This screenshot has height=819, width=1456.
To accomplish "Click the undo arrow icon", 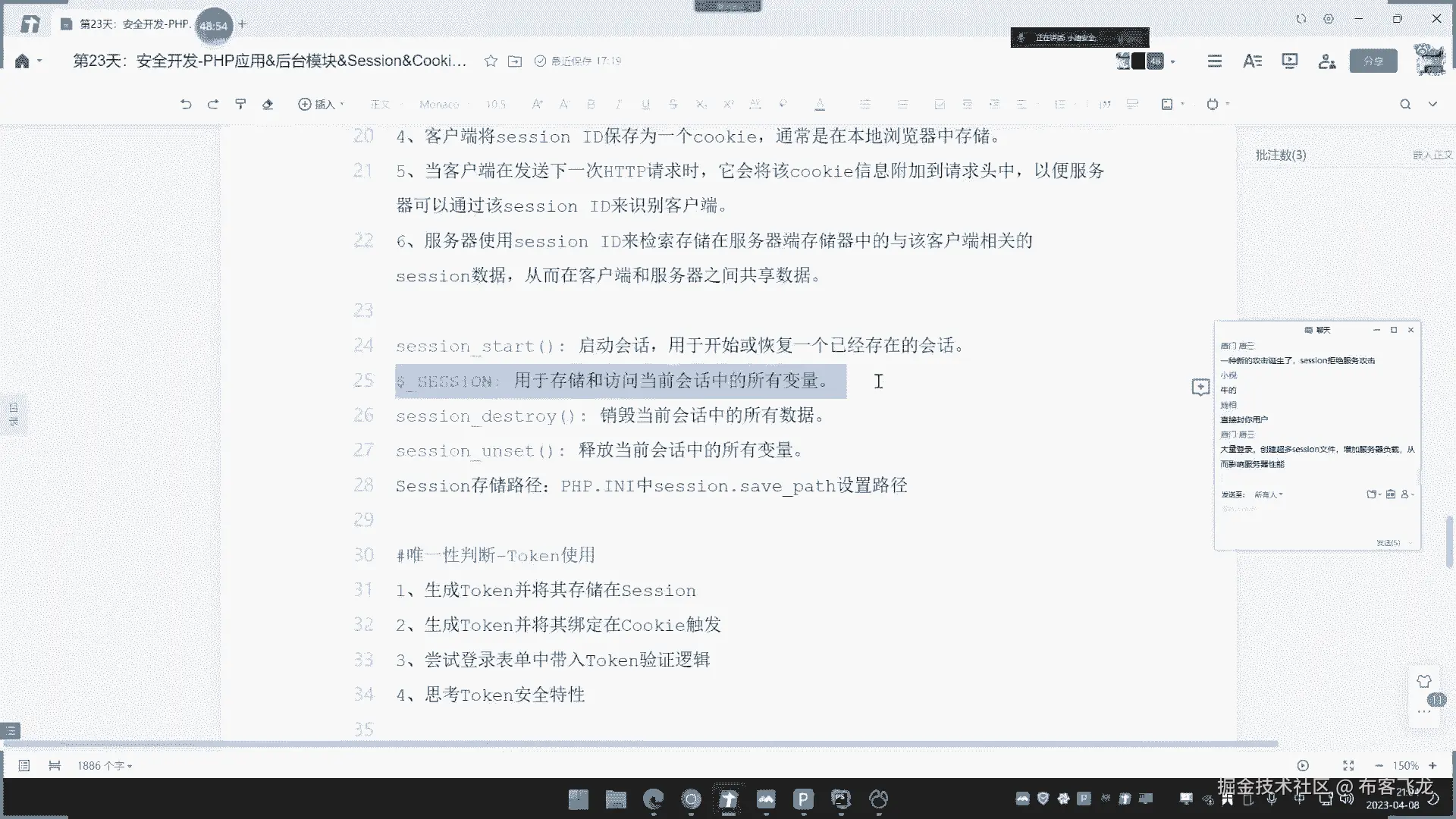I will point(186,104).
